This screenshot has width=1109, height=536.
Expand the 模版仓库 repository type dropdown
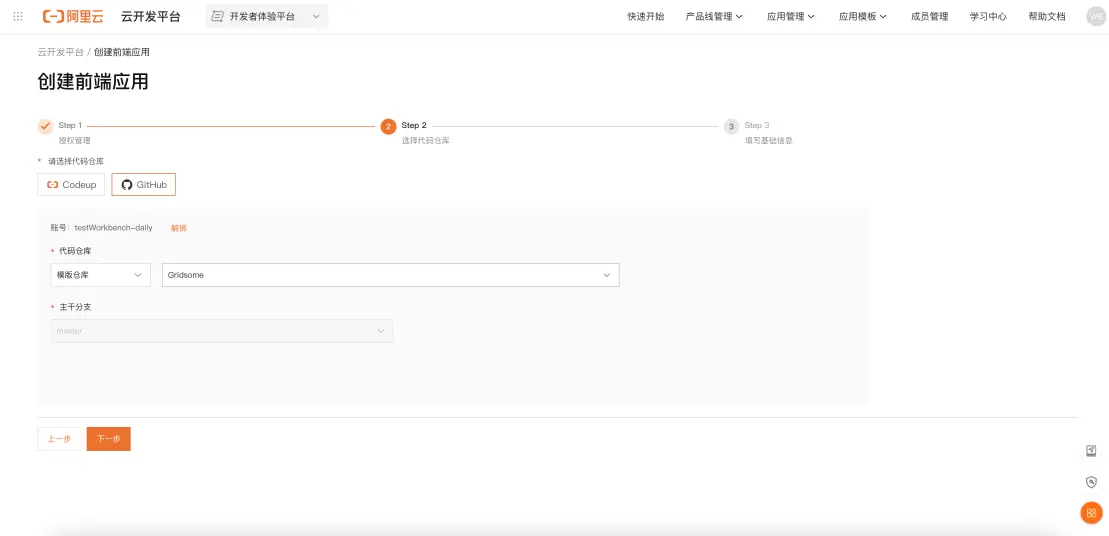point(100,275)
